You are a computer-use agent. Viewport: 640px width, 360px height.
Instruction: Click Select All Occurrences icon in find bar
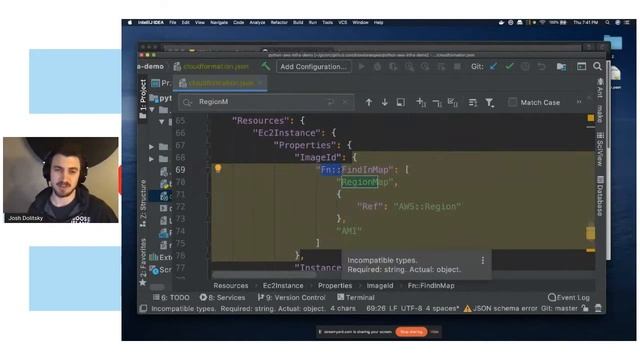pyautogui.click(x=452, y=102)
